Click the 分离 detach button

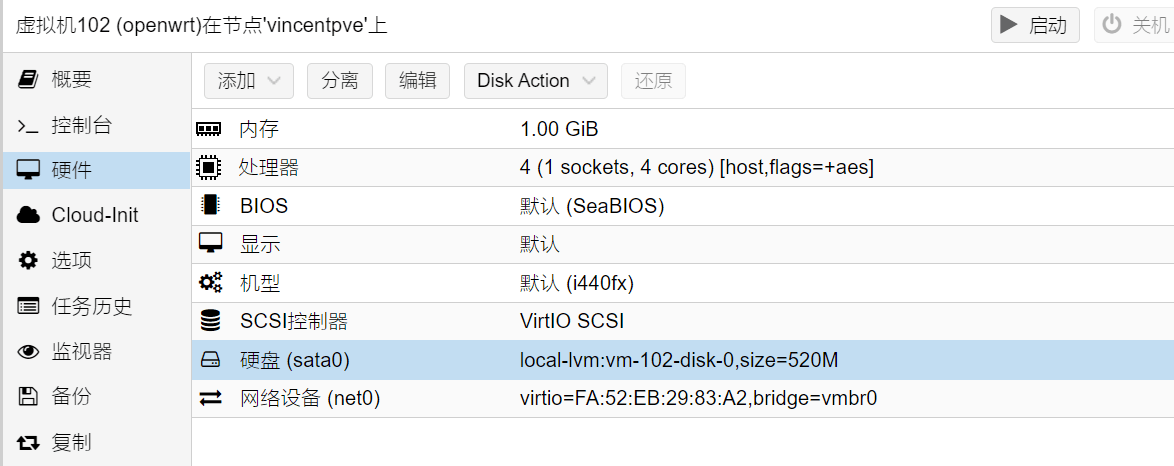click(340, 81)
